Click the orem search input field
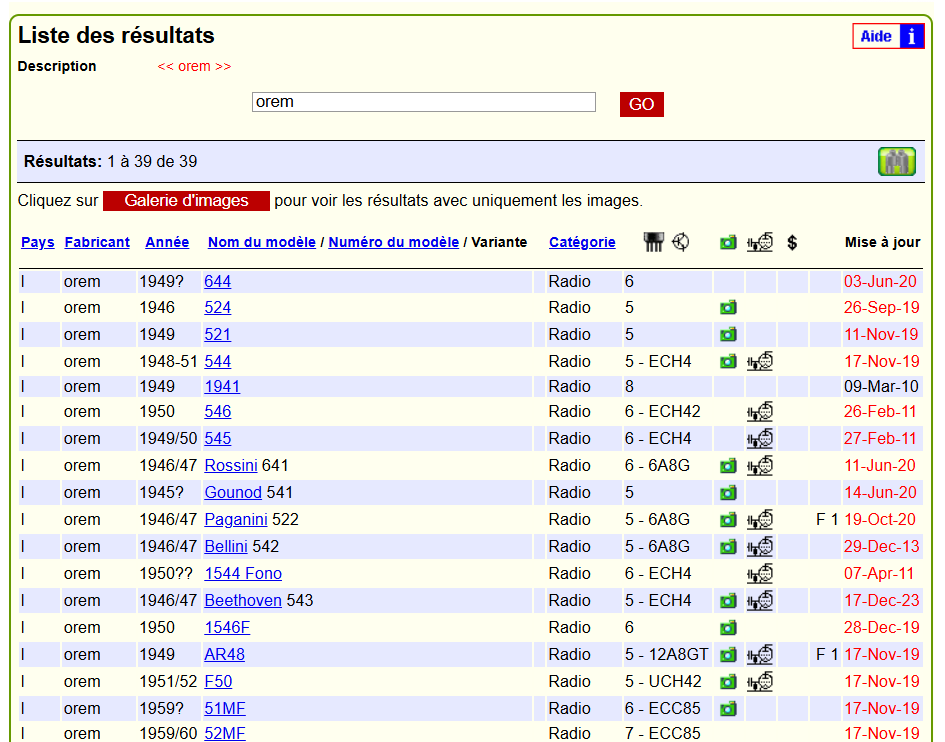The height and width of the screenshot is (742, 945). coord(424,102)
